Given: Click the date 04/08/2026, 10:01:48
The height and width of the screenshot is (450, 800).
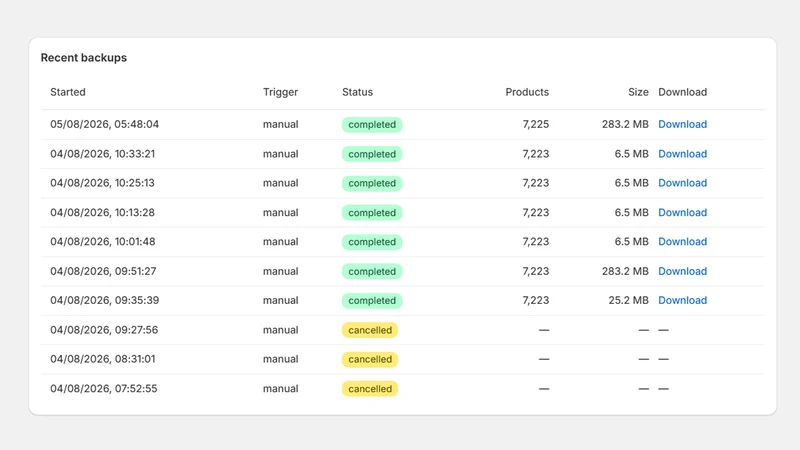Looking at the screenshot, I should point(103,242).
